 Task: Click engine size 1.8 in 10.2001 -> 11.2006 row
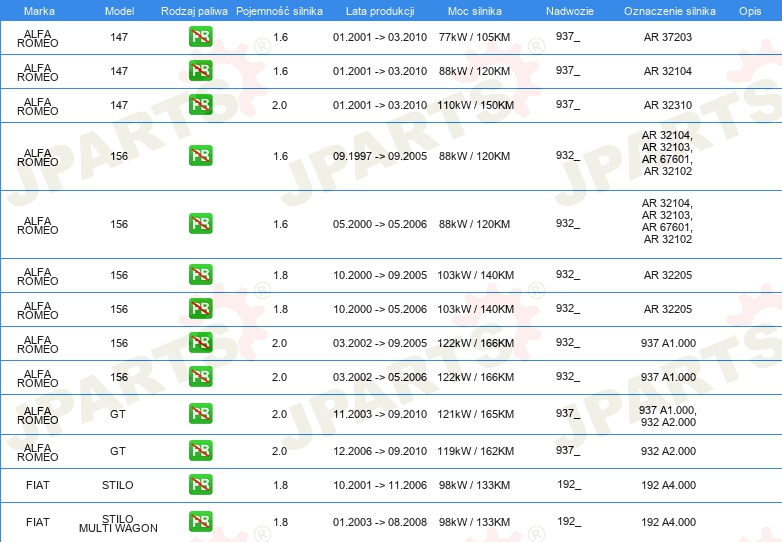[280, 485]
